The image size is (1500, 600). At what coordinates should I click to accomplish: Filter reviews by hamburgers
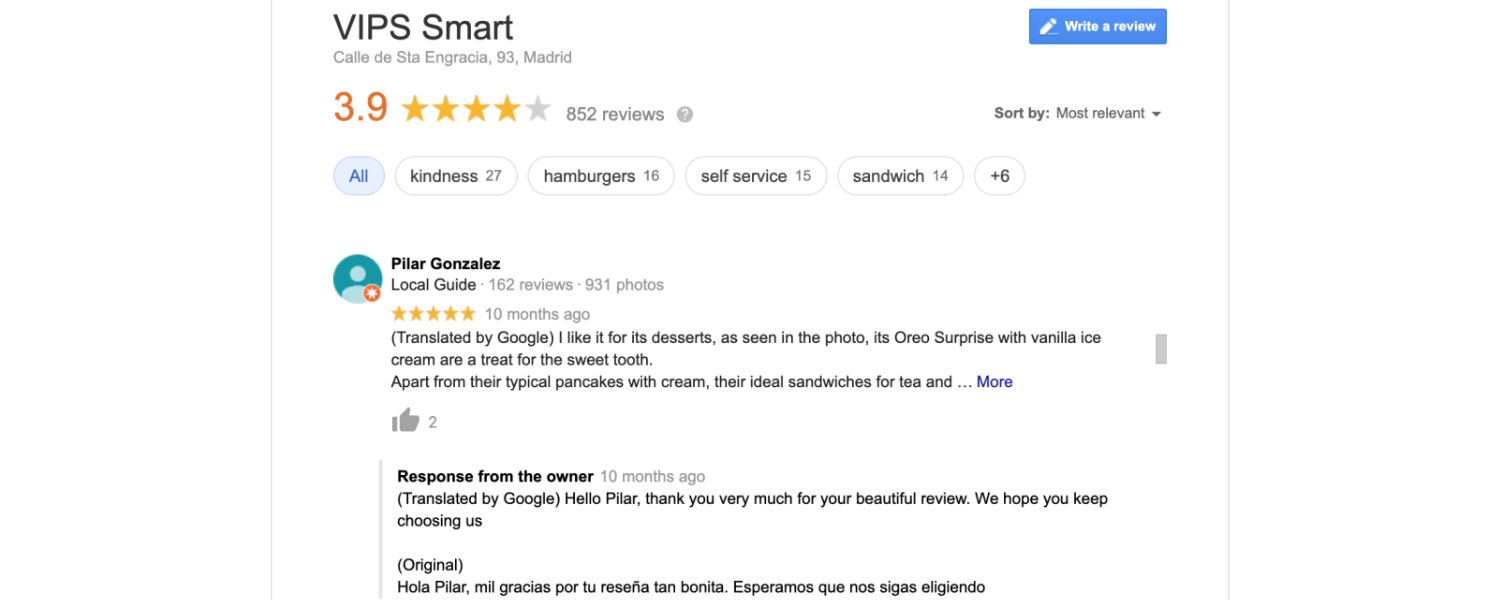tap(600, 175)
